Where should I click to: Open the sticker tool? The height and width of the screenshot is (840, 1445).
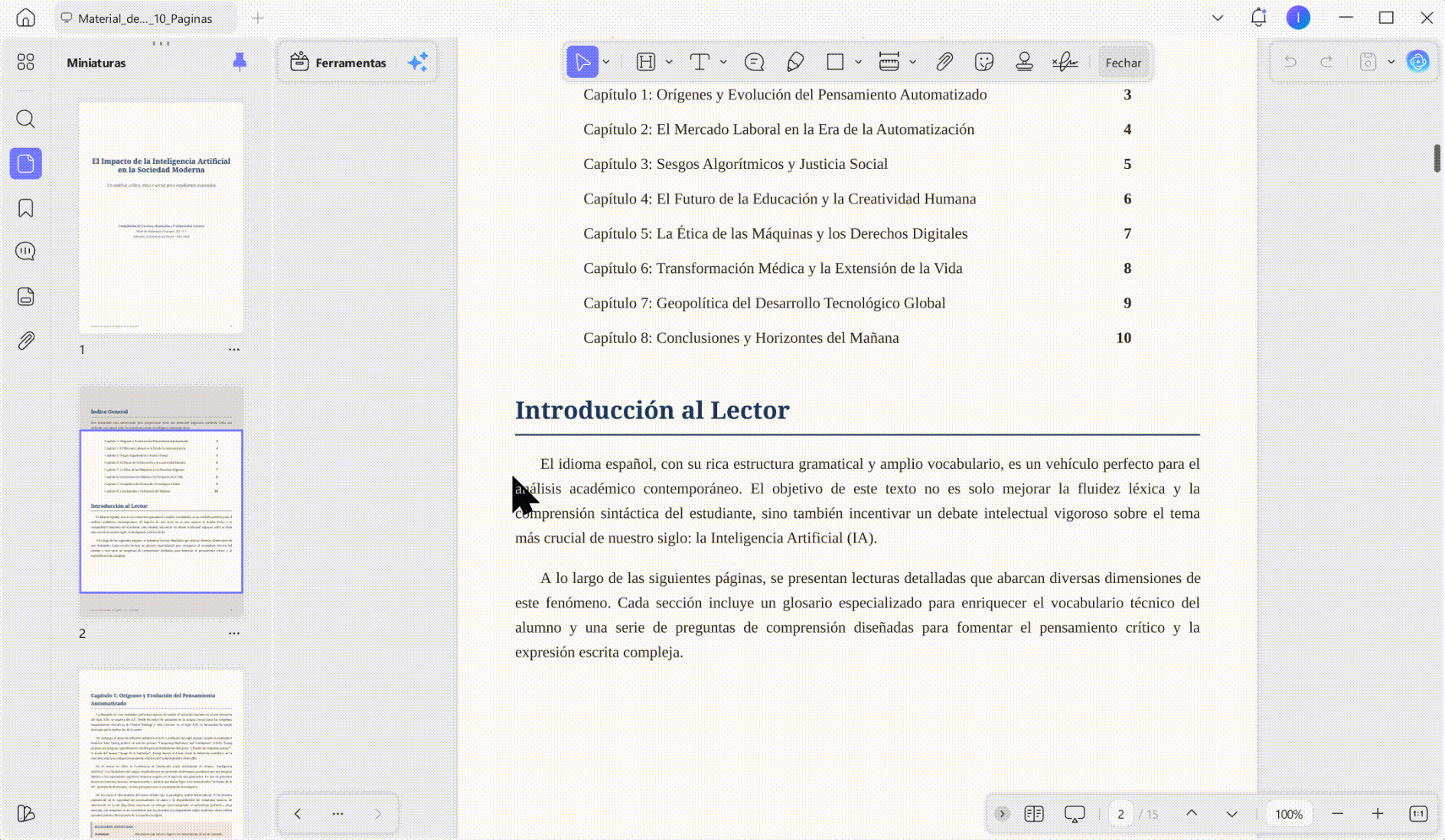click(x=984, y=62)
